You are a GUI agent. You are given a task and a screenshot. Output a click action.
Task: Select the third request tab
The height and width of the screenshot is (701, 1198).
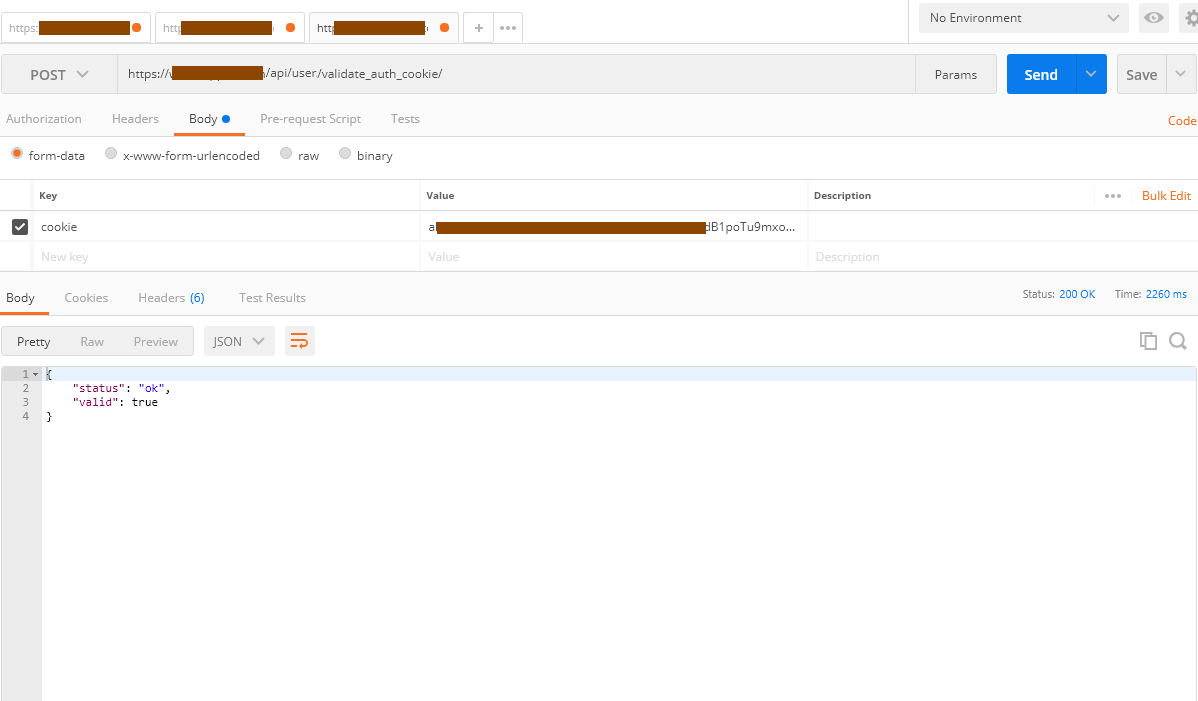(x=384, y=28)
